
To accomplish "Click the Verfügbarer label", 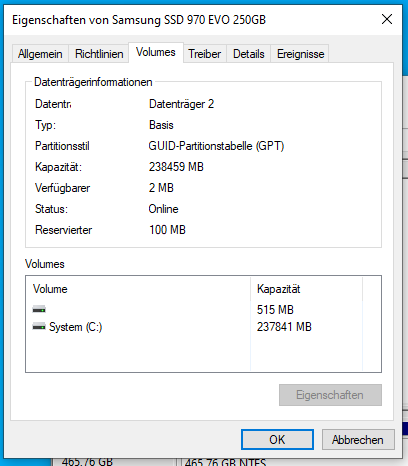I will coord(63,188).
